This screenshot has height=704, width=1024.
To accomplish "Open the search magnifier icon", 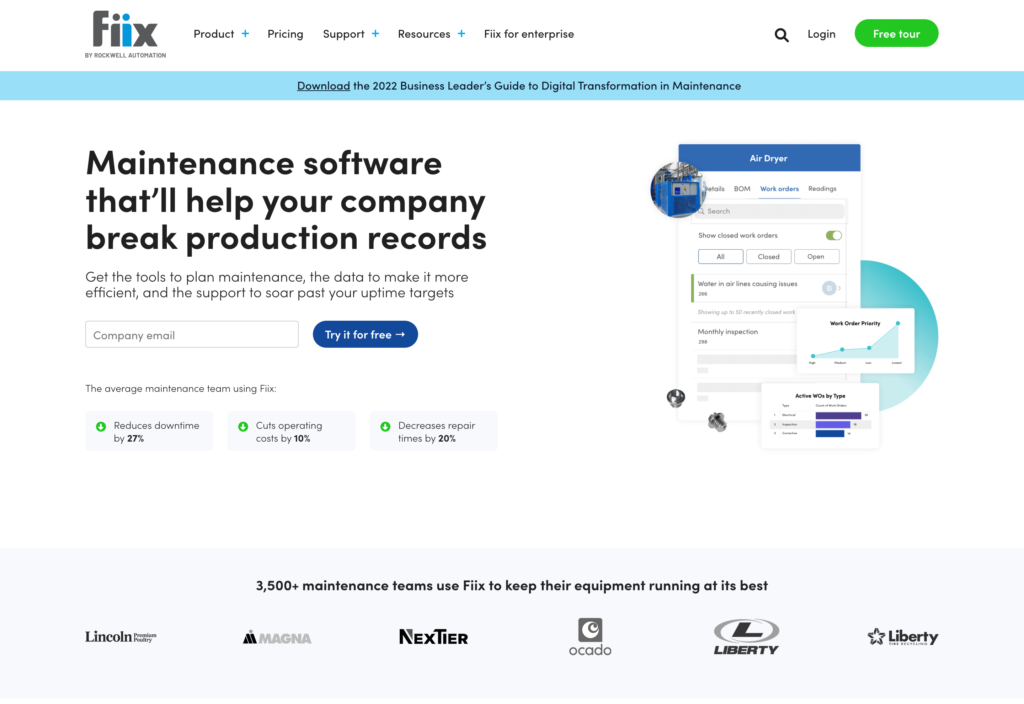I will [781, 35].
